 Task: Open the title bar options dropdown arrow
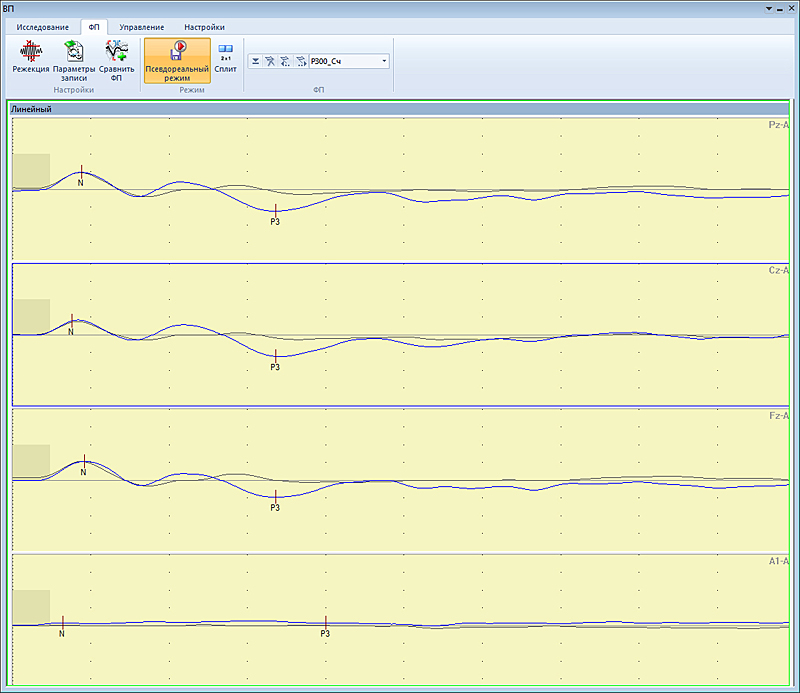coord(769,9)
